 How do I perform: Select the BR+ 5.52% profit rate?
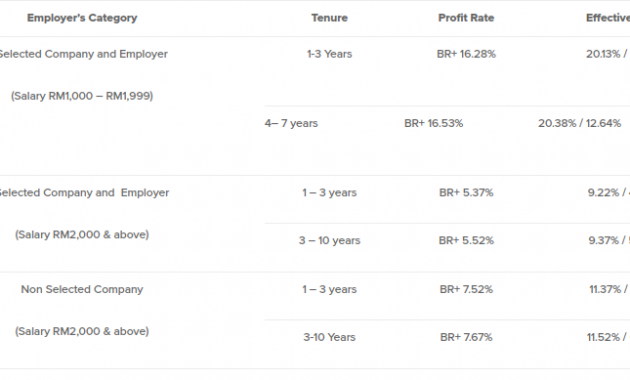466,241
